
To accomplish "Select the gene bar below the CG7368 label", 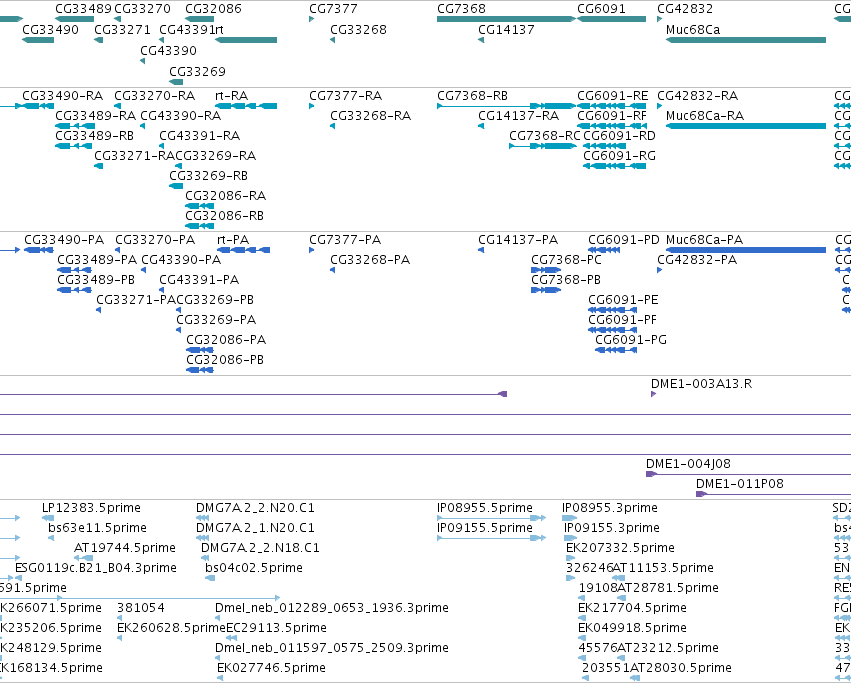I will (506, 19).
